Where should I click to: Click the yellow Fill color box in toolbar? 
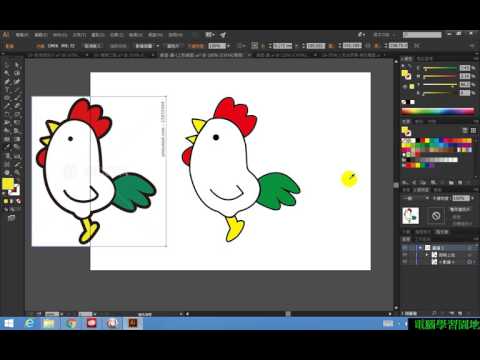(x=8, y=183)
